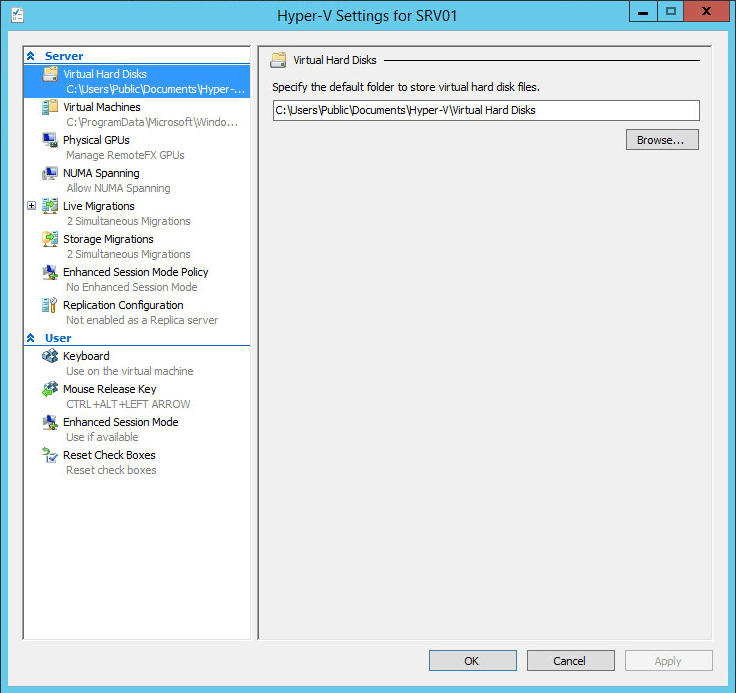Collapse the Server section header

point(31,56)
